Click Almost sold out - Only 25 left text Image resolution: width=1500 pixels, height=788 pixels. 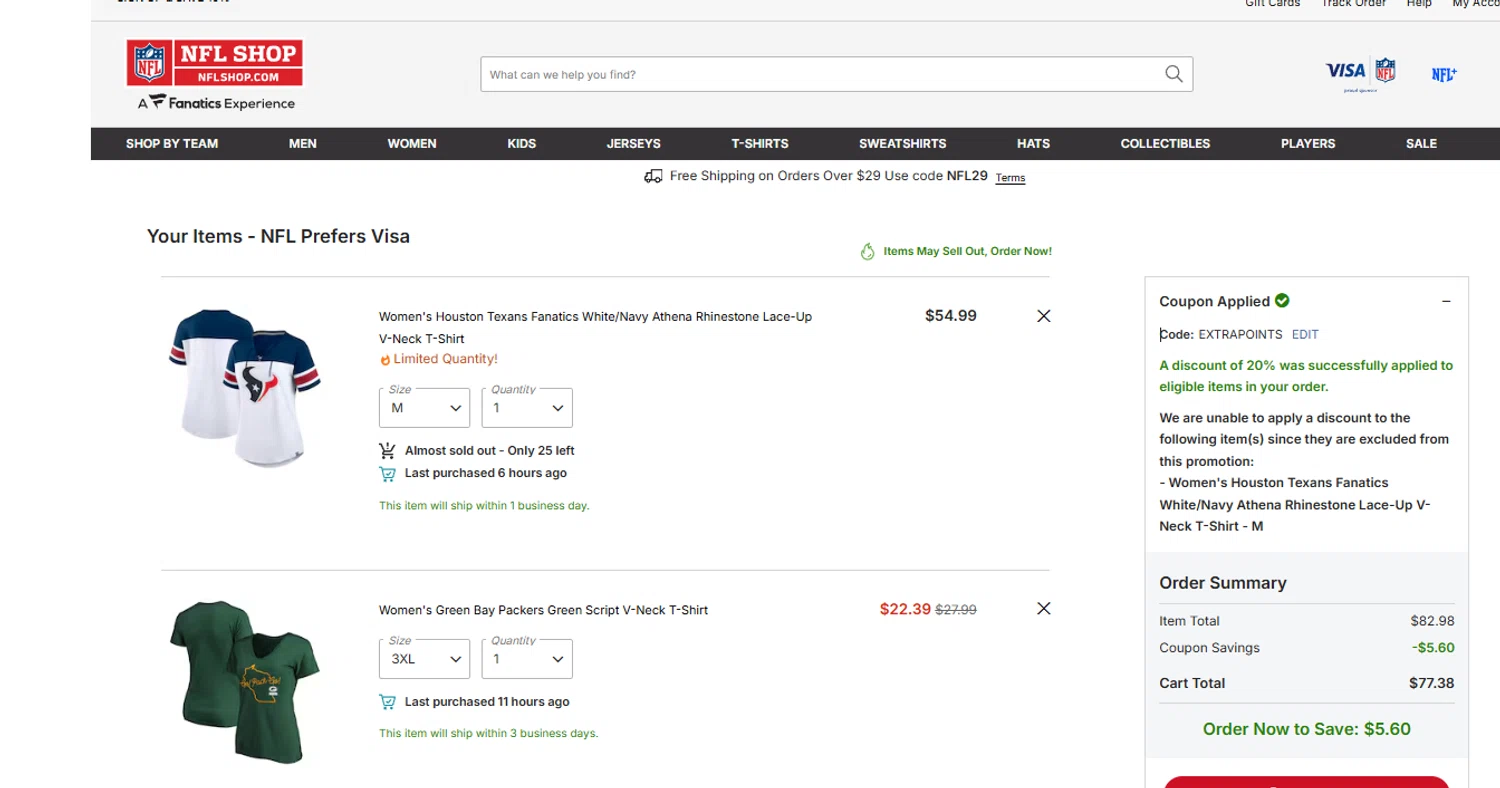coord(489,451)
